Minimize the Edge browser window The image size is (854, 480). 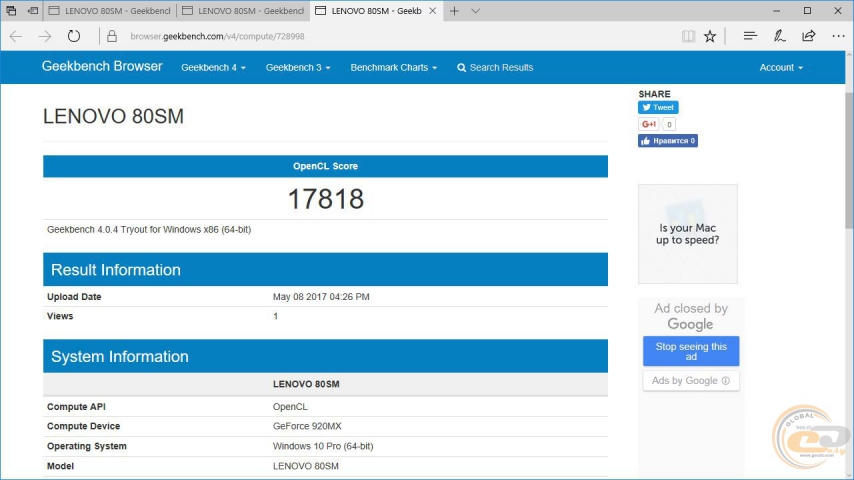(777, 11)
